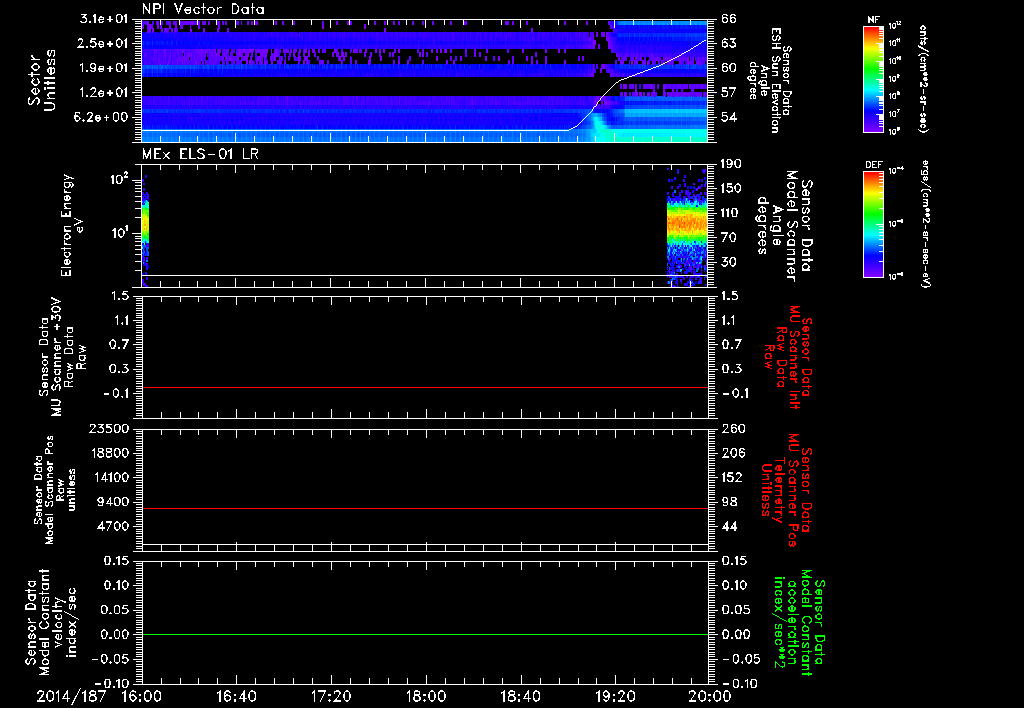Click the green velocity line in bottom plot
Viewport: 1024px width, 708px height.
coord(425,634)
